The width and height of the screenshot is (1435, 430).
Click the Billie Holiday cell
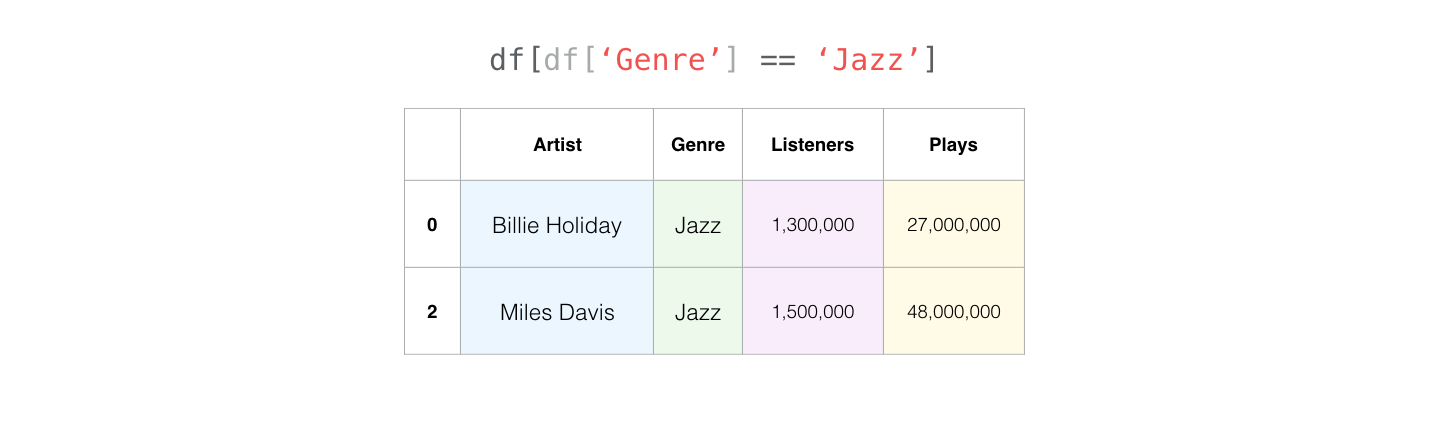coord(557,225)
